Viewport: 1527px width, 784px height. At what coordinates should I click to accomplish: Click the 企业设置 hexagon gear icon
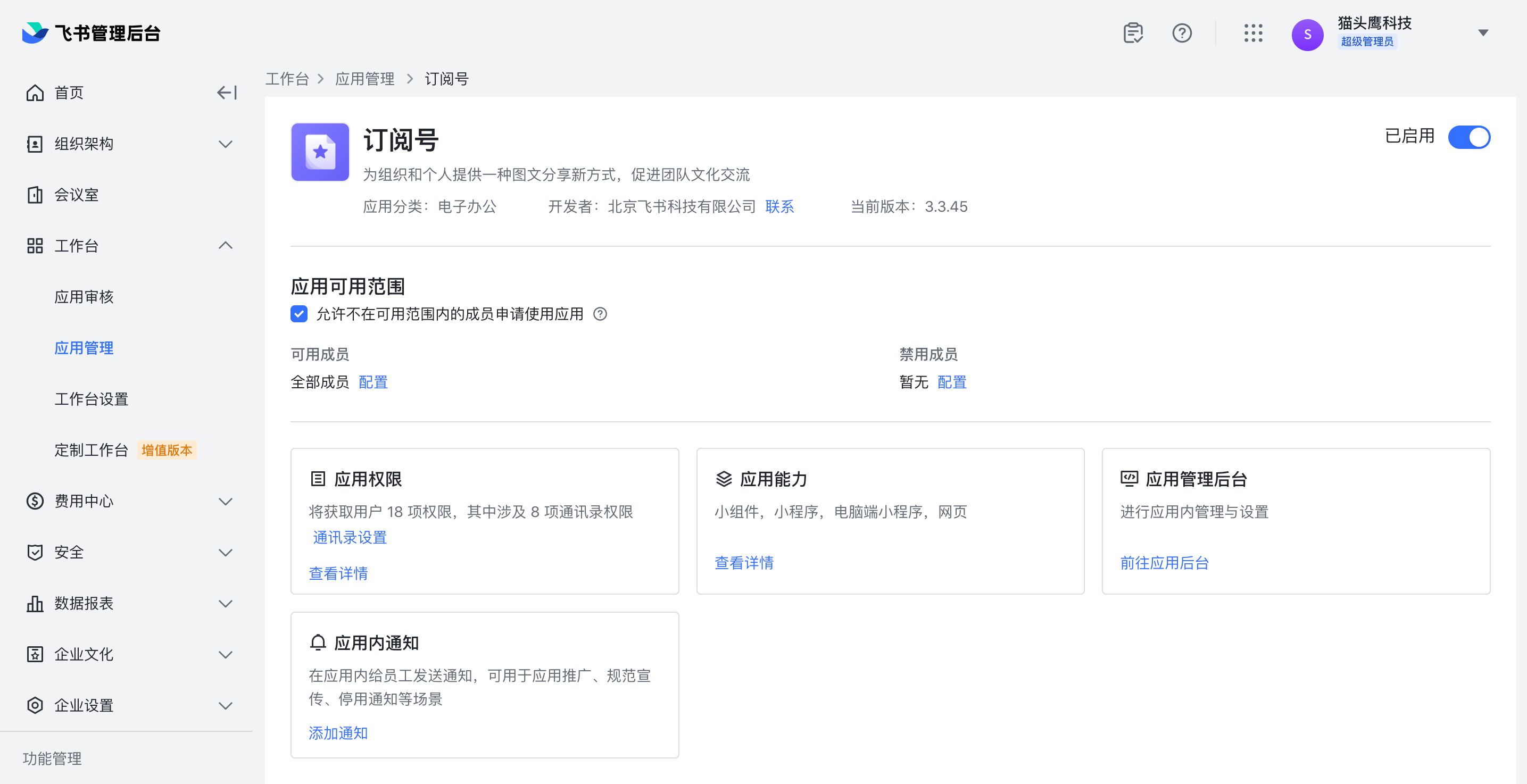tap(35, 705)
